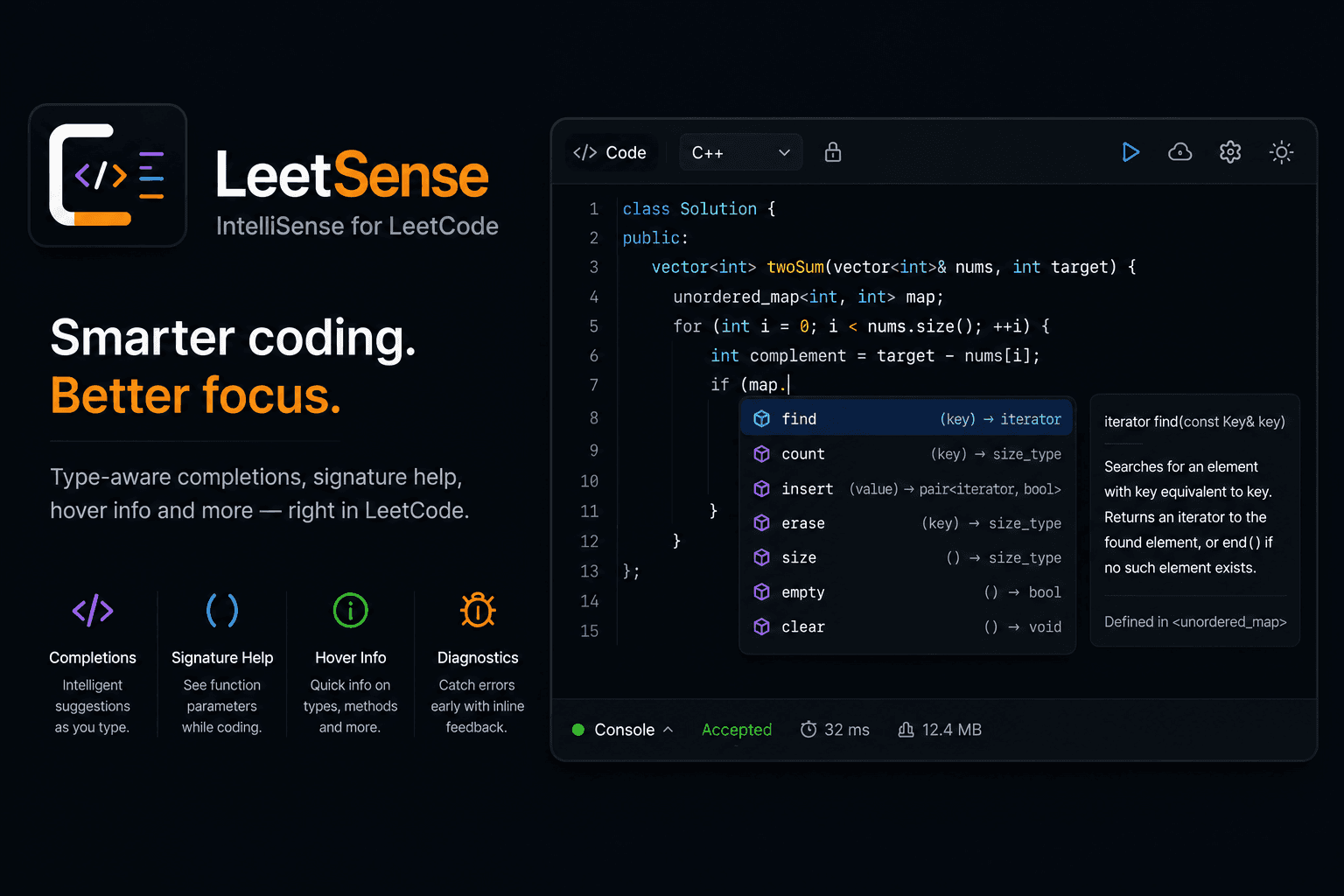Click the cube icon beside find
The image size is (1344, 896).
(x=762, y=419)
